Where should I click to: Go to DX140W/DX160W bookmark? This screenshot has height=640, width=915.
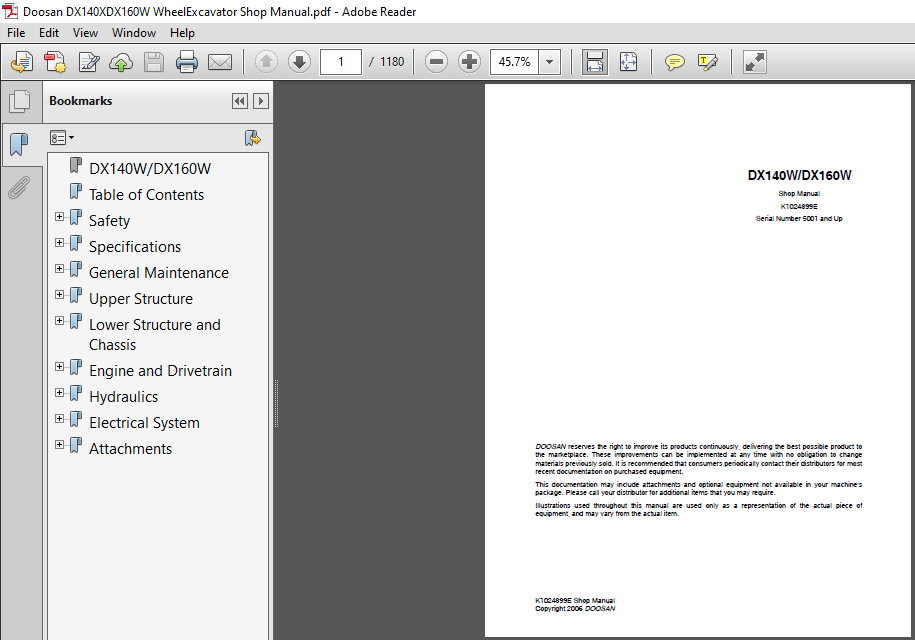[x=150, y=169]
